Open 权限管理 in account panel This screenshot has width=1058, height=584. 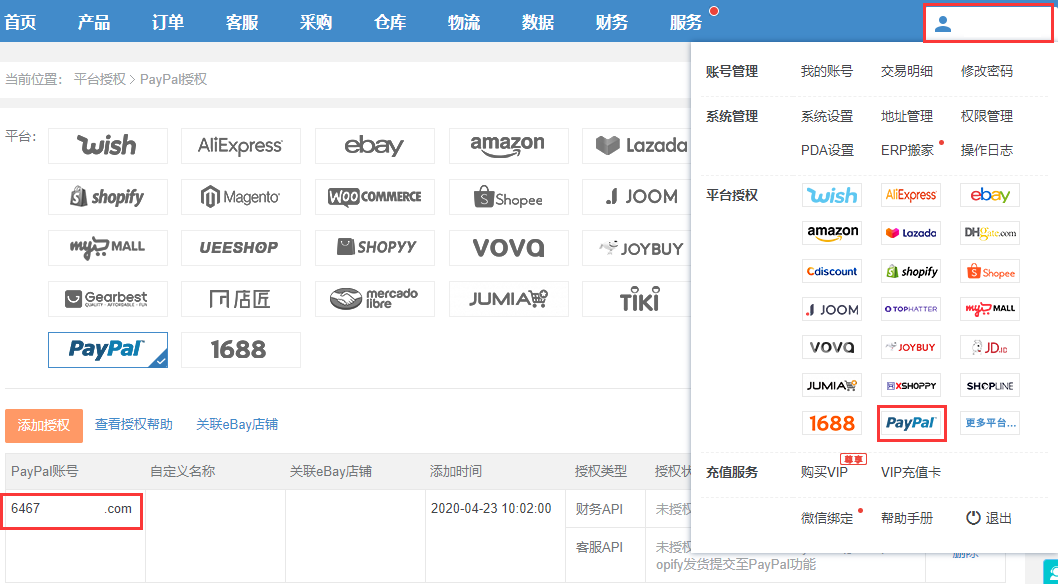(986, 117)
